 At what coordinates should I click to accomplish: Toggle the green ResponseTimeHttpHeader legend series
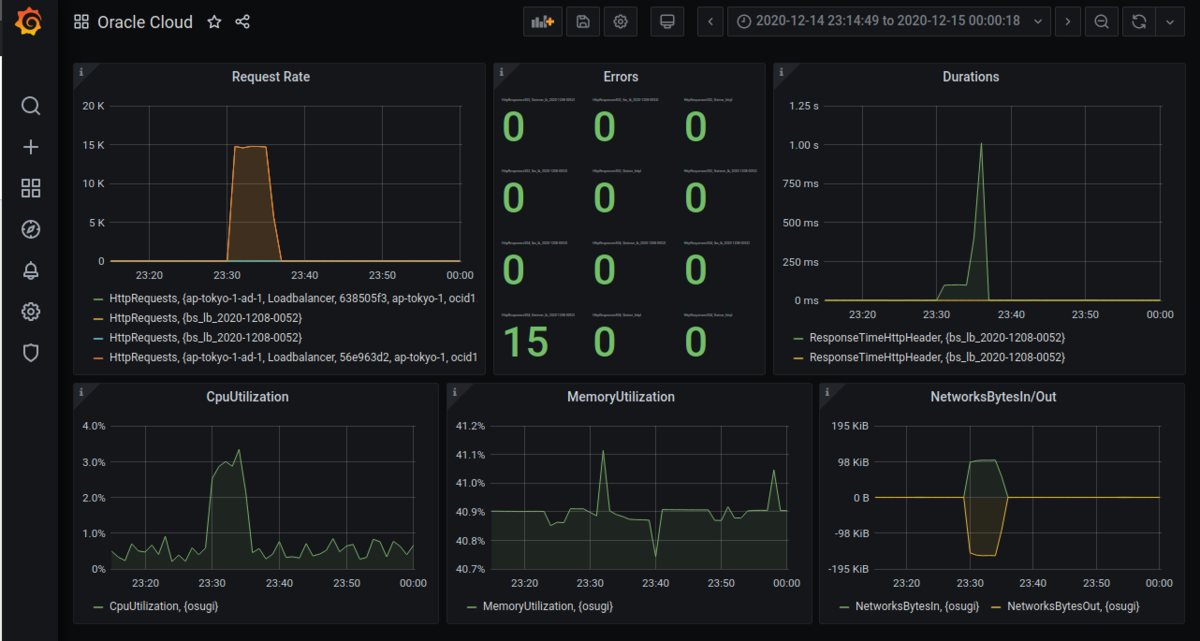coord(936,337)
